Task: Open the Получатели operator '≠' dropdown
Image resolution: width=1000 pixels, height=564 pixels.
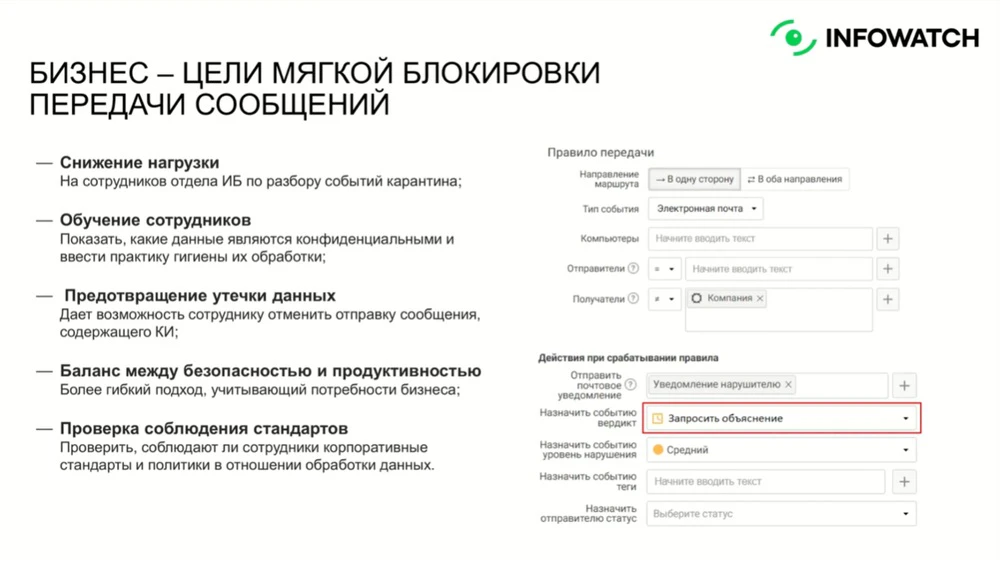Action: 665,299
